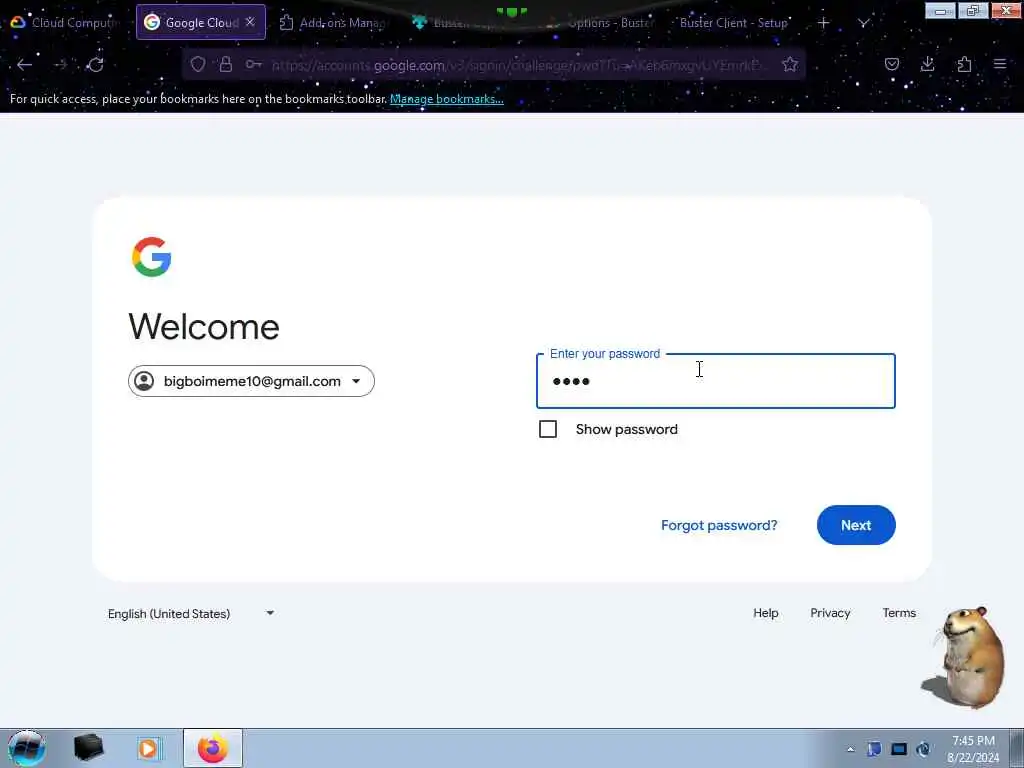This screenshot has width=1024, height=768.
Task: Open the Extensions puzzle icon
Action: point(965,65)
